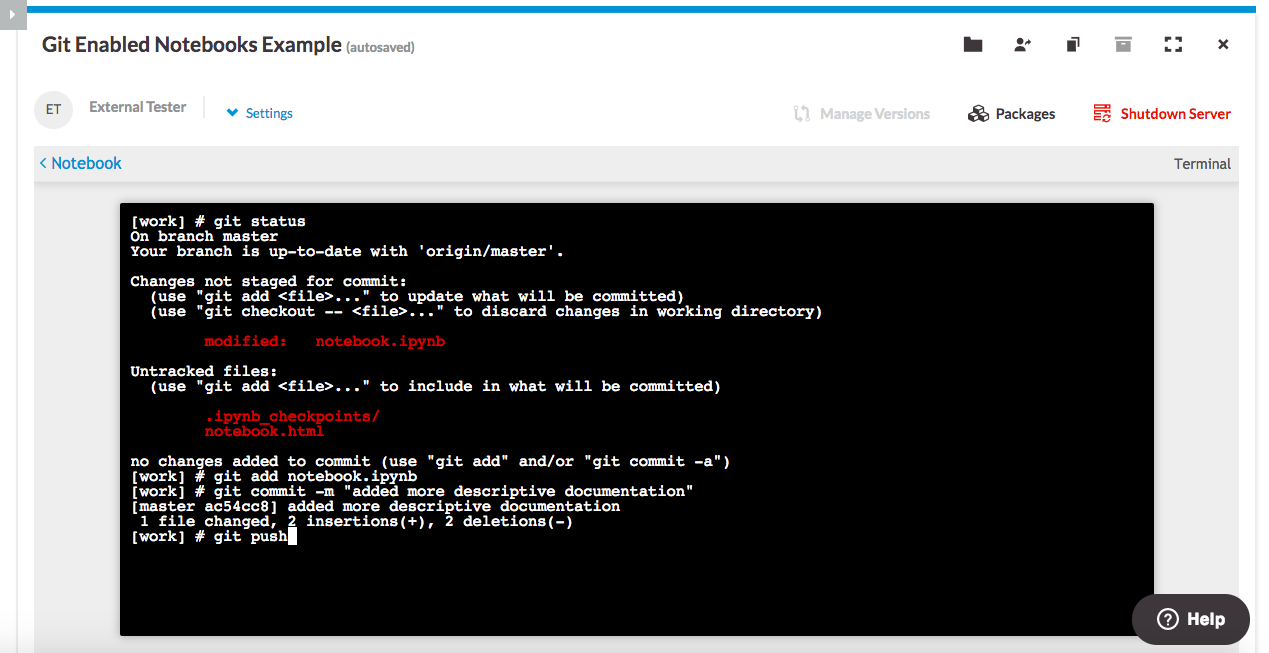1269x653 pixels.
Task: Close the notebook with the X icon
Action: coord(1223,45)
